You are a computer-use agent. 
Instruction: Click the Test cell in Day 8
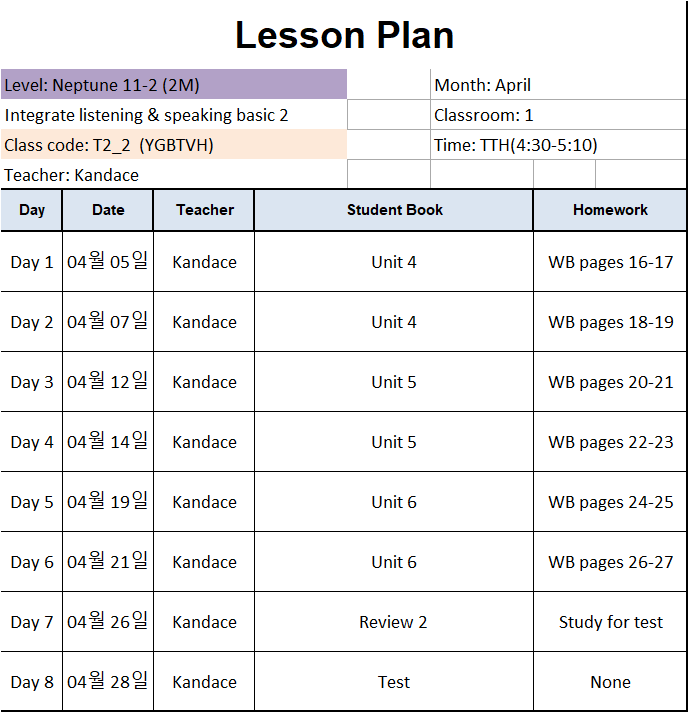[394, 681]
